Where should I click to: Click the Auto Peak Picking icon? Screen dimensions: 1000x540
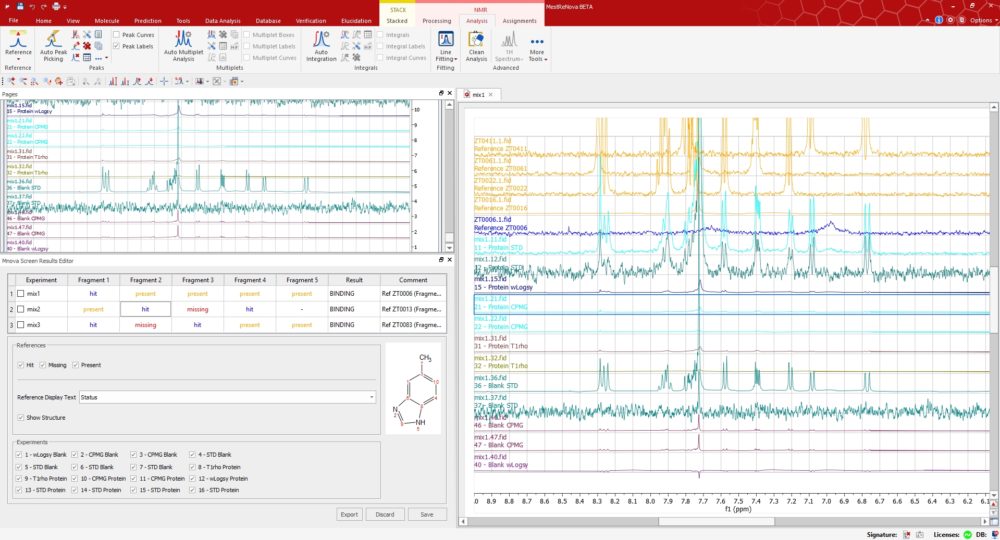tap(55, 40)
